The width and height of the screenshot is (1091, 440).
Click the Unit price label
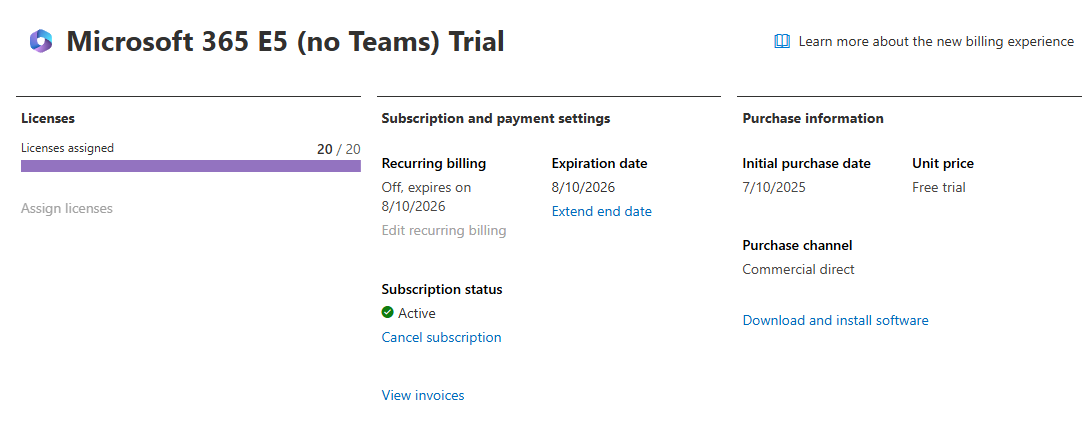[x=943, y=164]
